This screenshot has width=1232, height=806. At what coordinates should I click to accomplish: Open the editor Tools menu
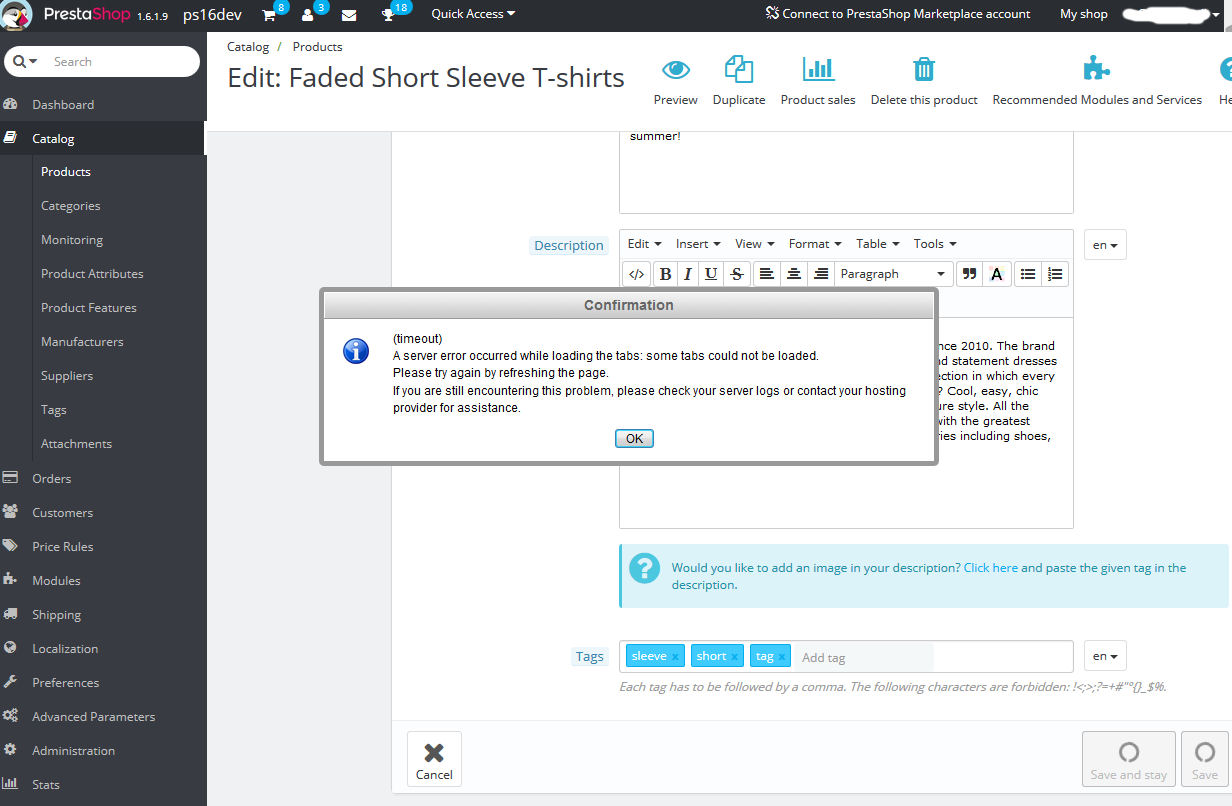click(x=935, y=243)
